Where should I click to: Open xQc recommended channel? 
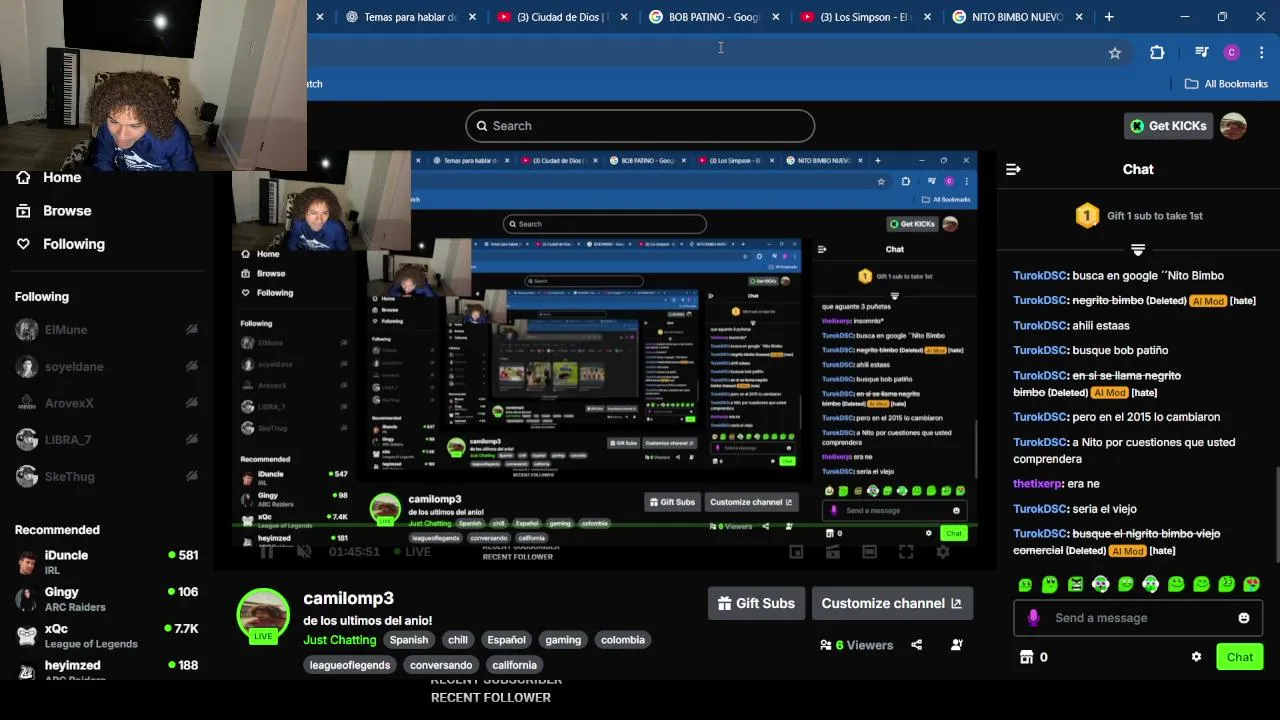pos(106,636)
